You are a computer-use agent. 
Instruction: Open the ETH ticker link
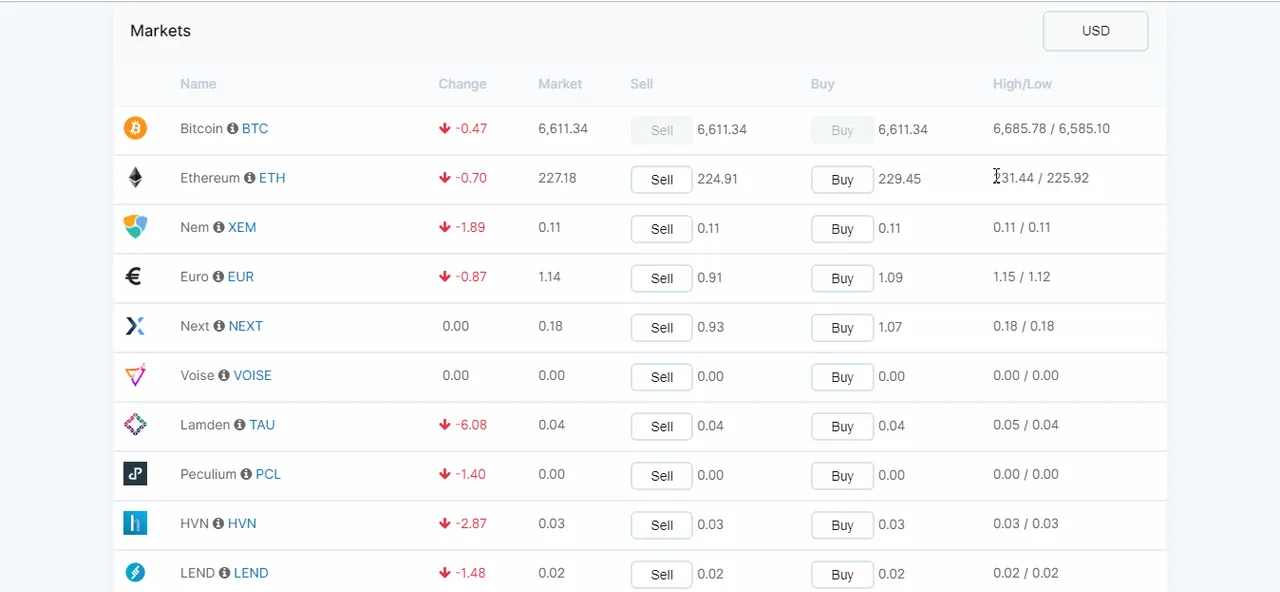point(272,178)
